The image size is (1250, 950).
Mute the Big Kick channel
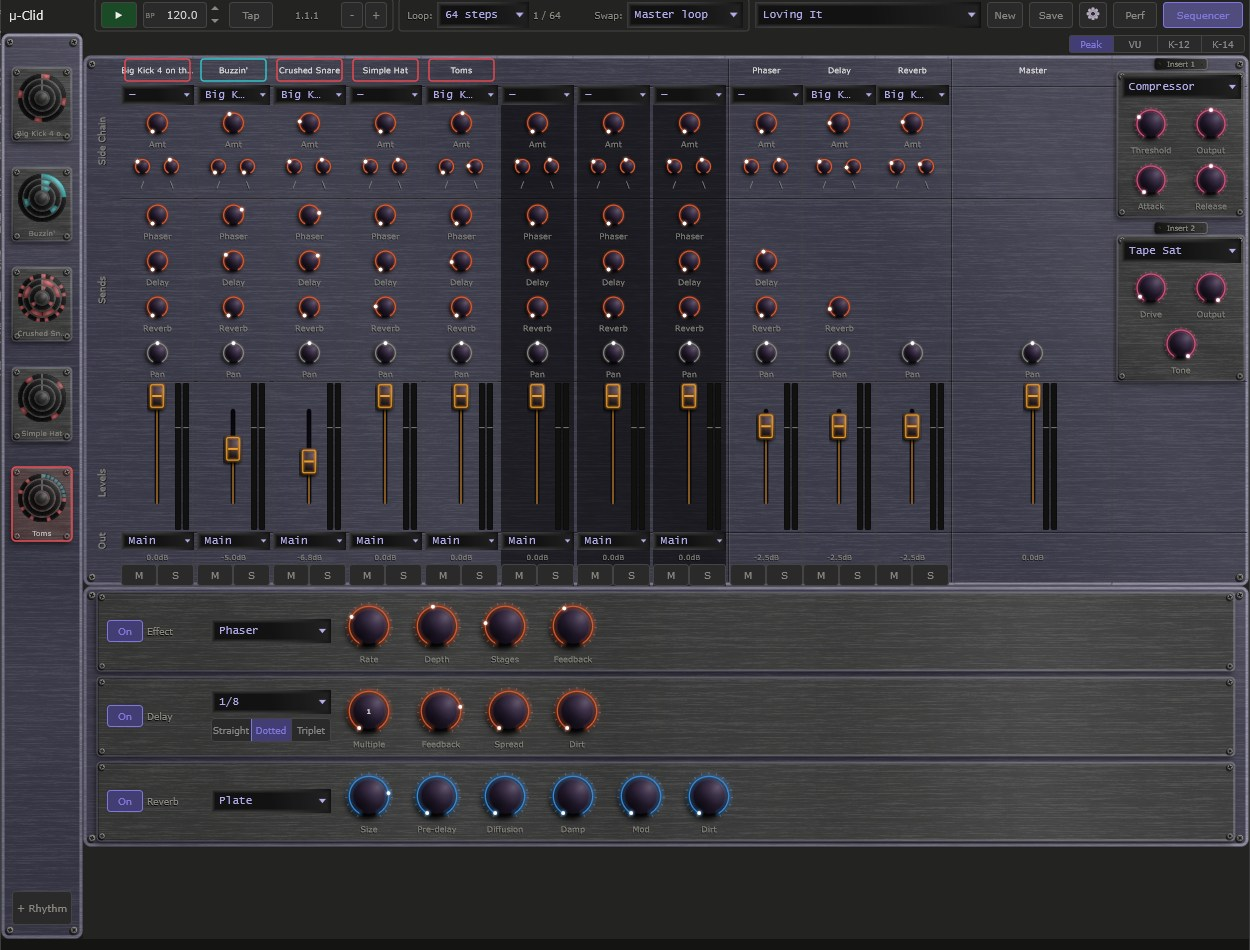click(139, 575)
